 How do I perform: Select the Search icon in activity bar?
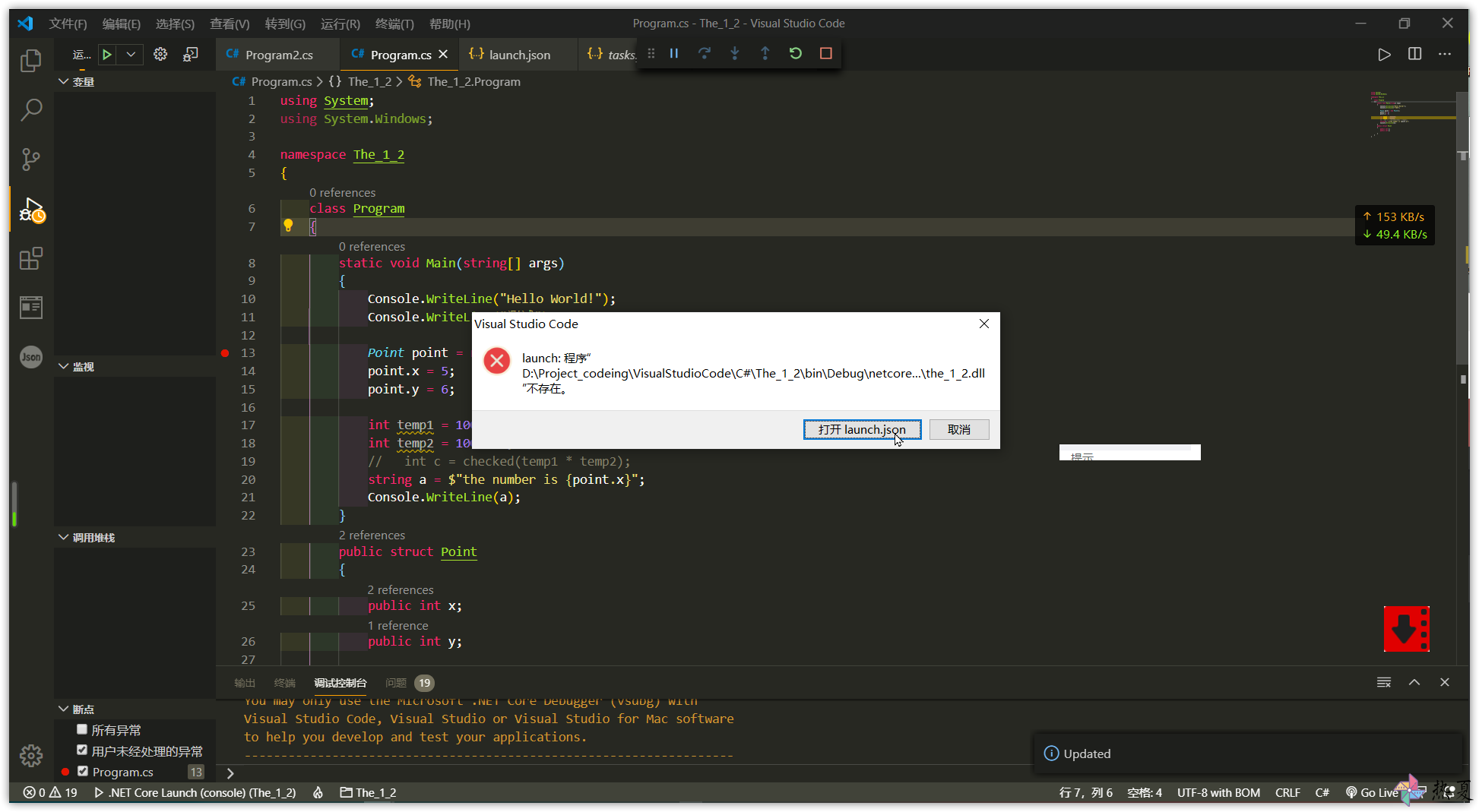click(x=30, y=109)
